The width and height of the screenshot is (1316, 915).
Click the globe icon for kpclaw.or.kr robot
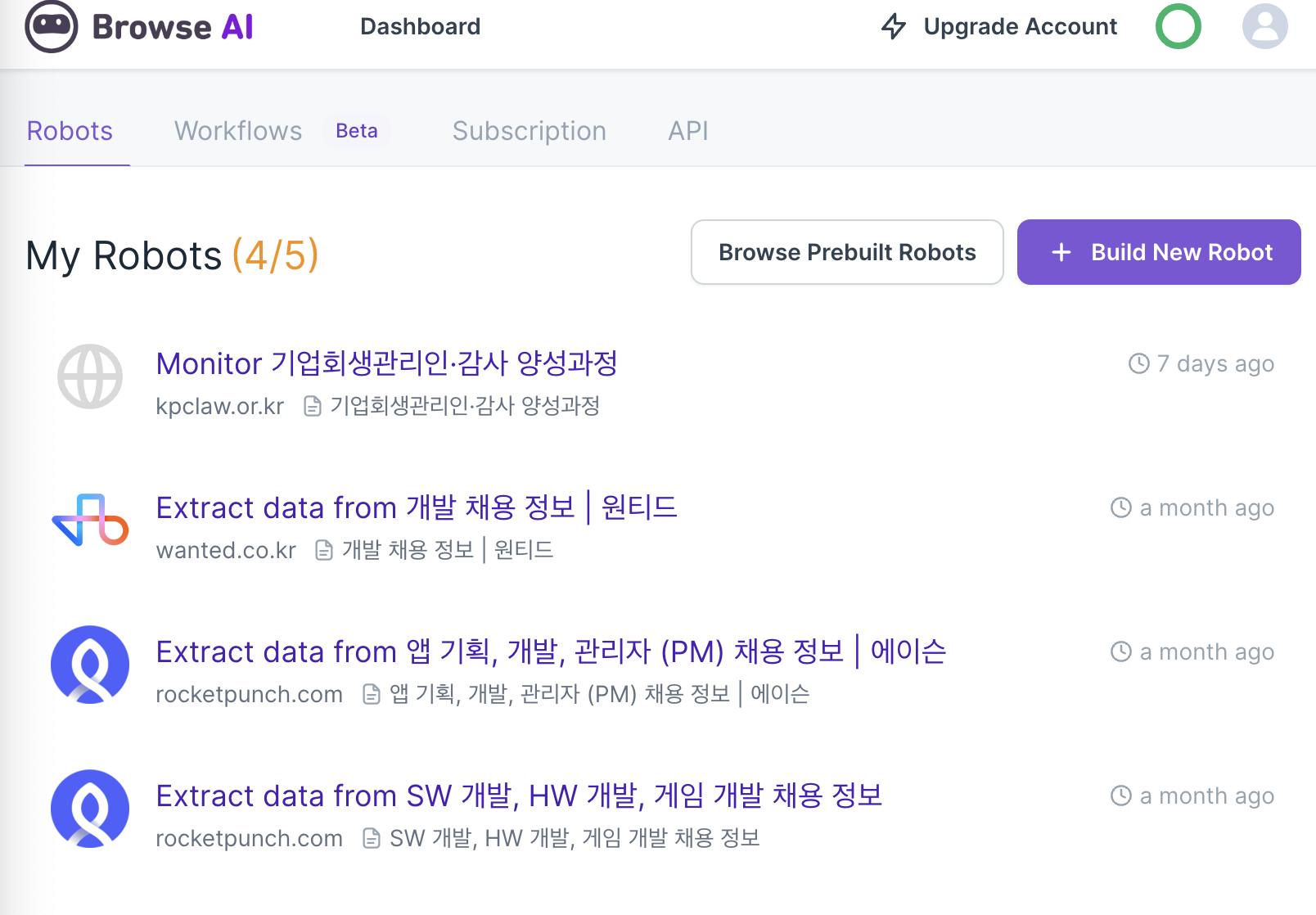pos(90,376)
